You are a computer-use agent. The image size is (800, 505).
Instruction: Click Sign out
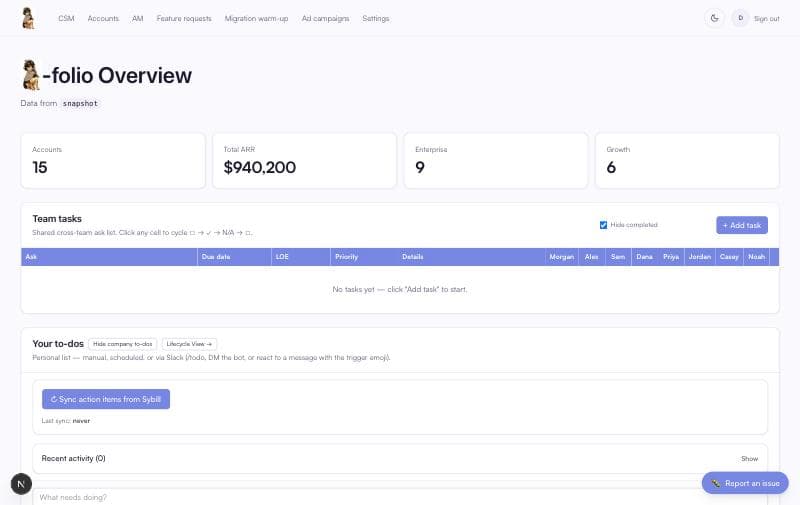[766, 18]
